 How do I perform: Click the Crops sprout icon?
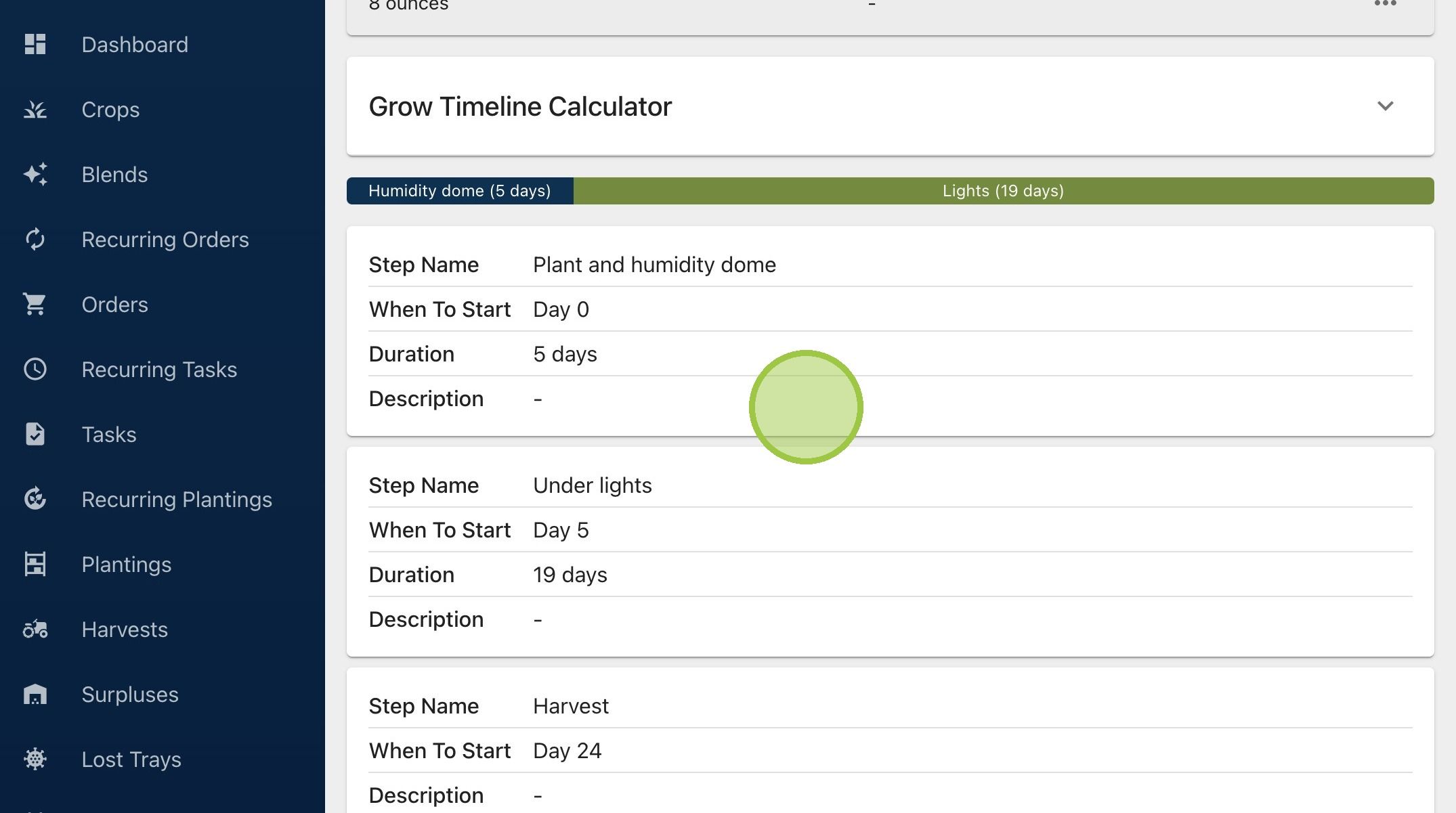point(35,109)
